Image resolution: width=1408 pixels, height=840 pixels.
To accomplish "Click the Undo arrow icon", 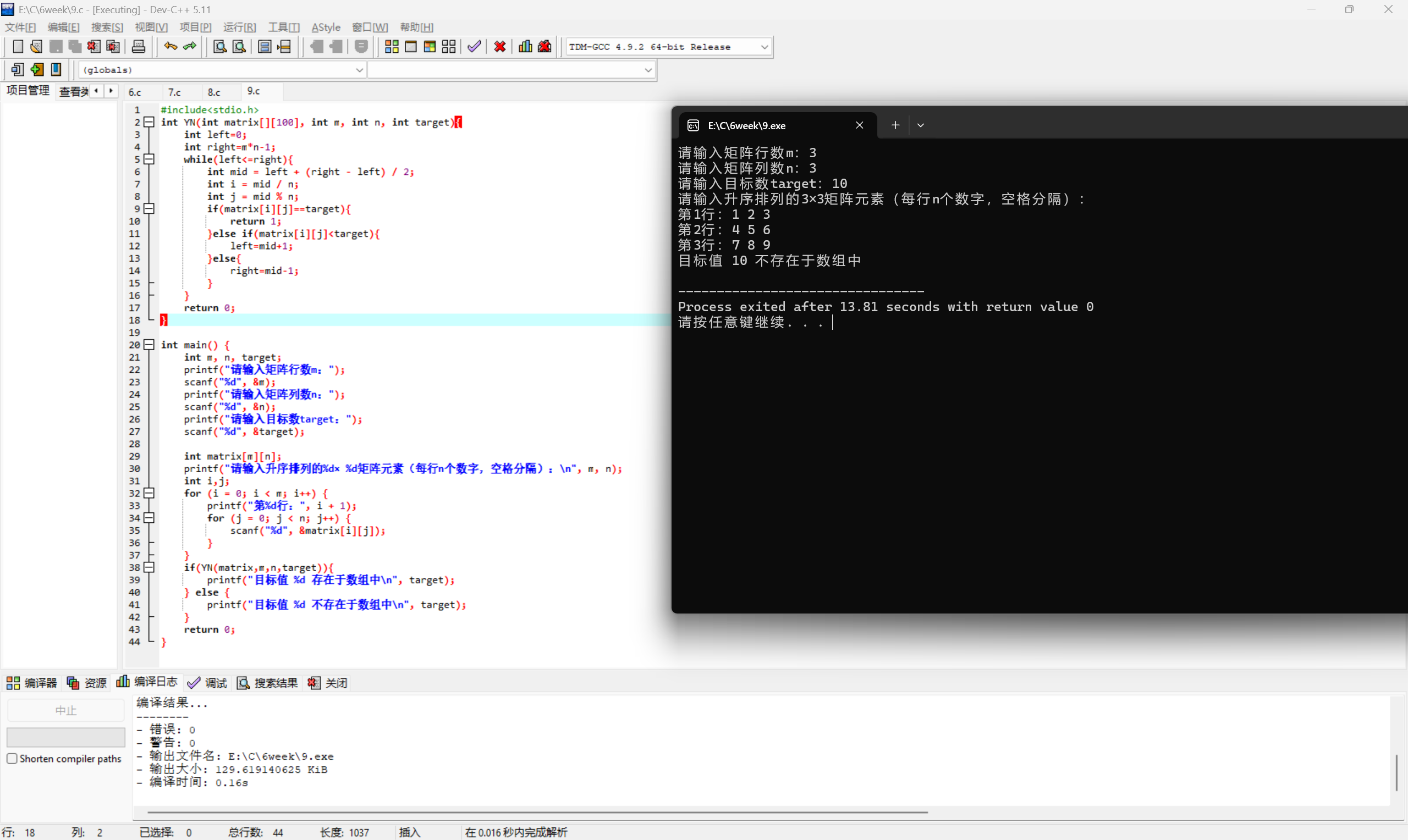I will pyautogui.click(x=170, y=46).
